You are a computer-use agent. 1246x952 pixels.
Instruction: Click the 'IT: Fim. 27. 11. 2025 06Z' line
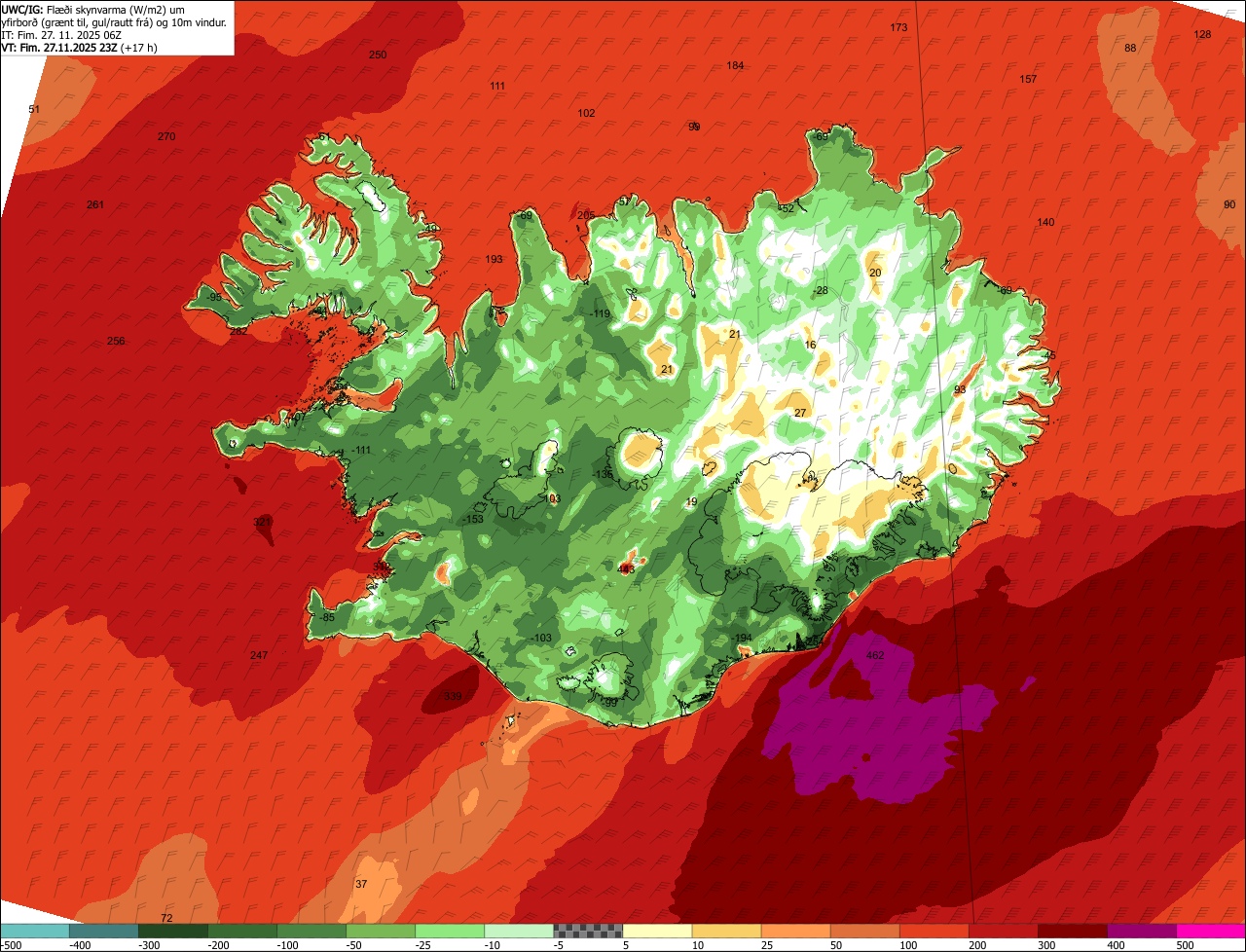pos(61,35)
